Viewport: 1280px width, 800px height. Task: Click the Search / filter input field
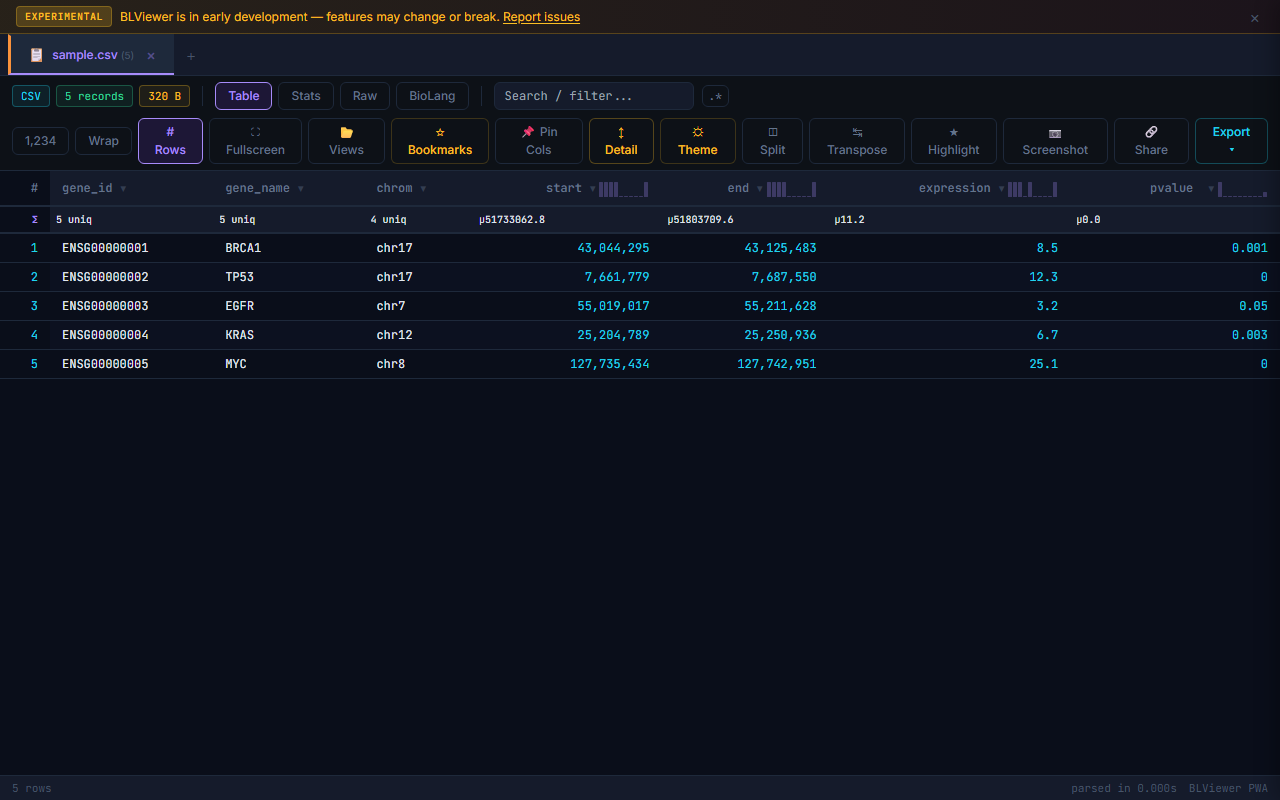pos(593,96)
